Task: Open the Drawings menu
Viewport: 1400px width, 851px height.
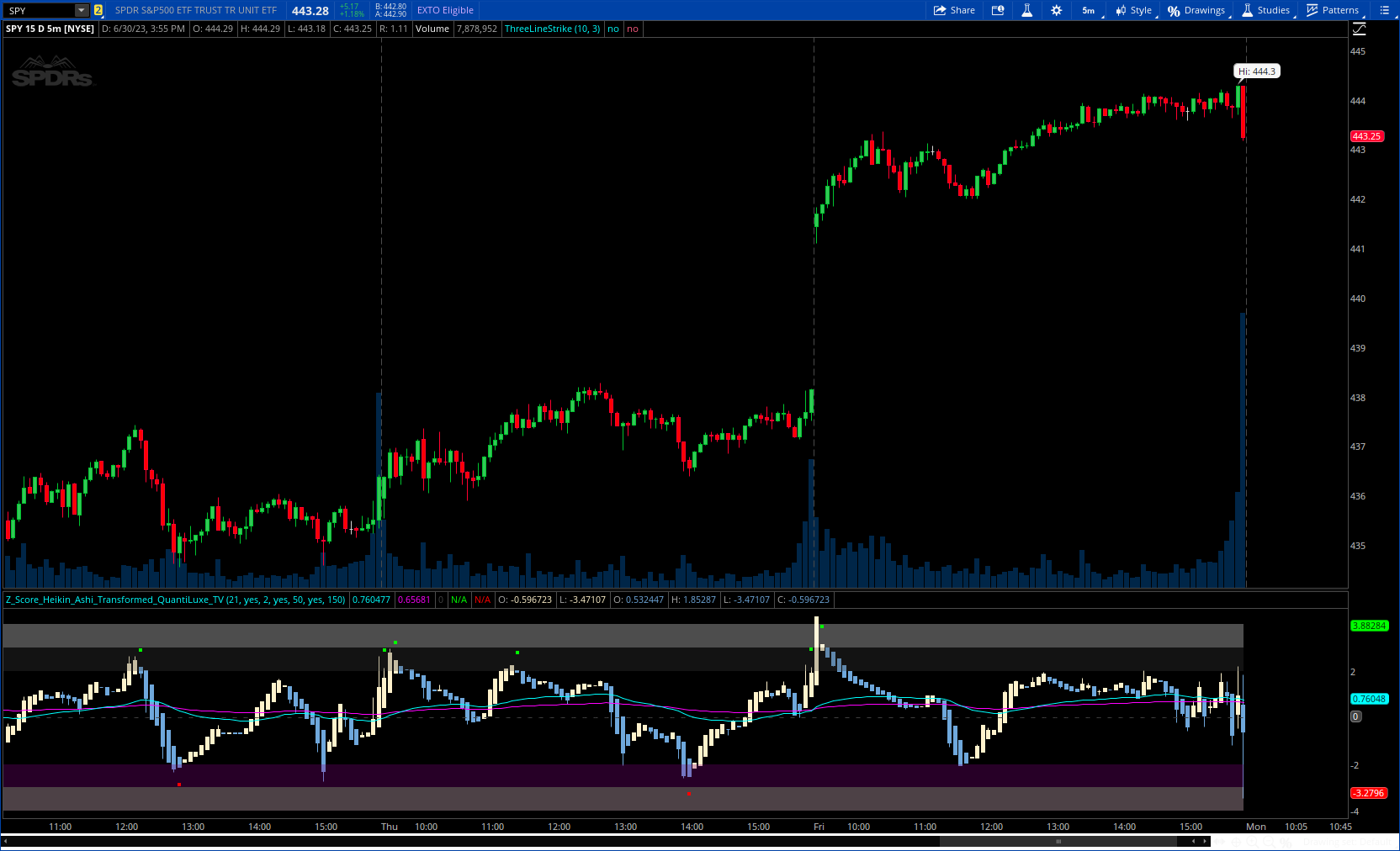Action: pyautogui.click(x=1197, y=10)
